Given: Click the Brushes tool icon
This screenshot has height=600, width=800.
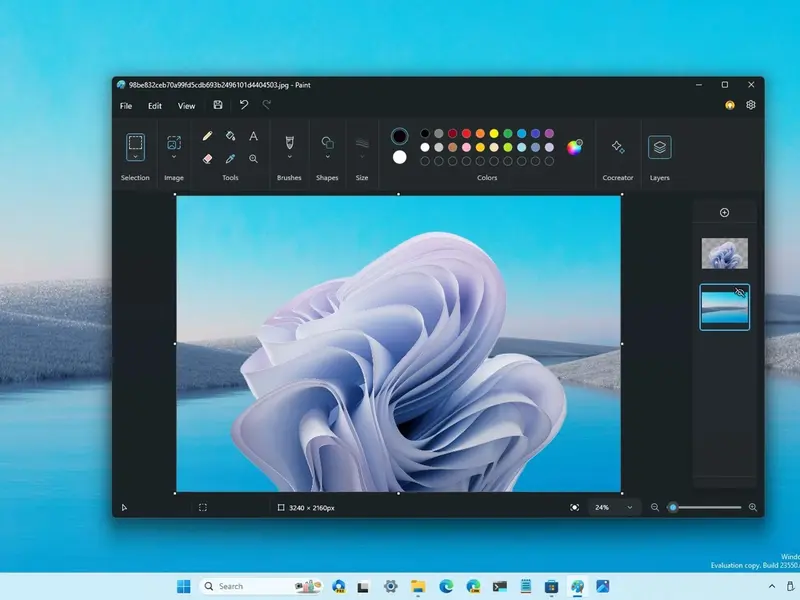Looking at the screenshot, I should [x=289, y=142].
